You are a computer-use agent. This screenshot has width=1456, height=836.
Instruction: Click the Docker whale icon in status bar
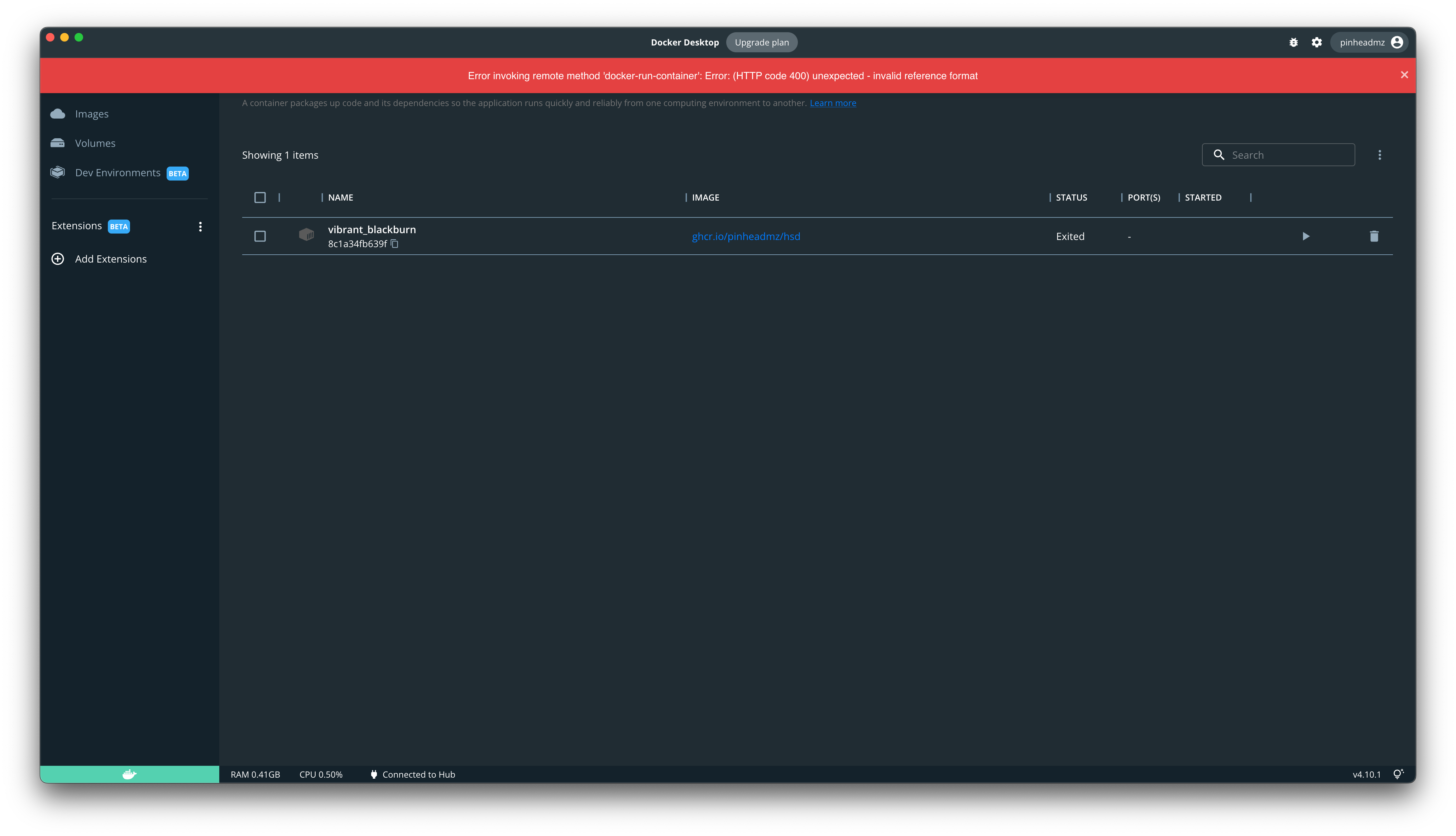(129, 774)
